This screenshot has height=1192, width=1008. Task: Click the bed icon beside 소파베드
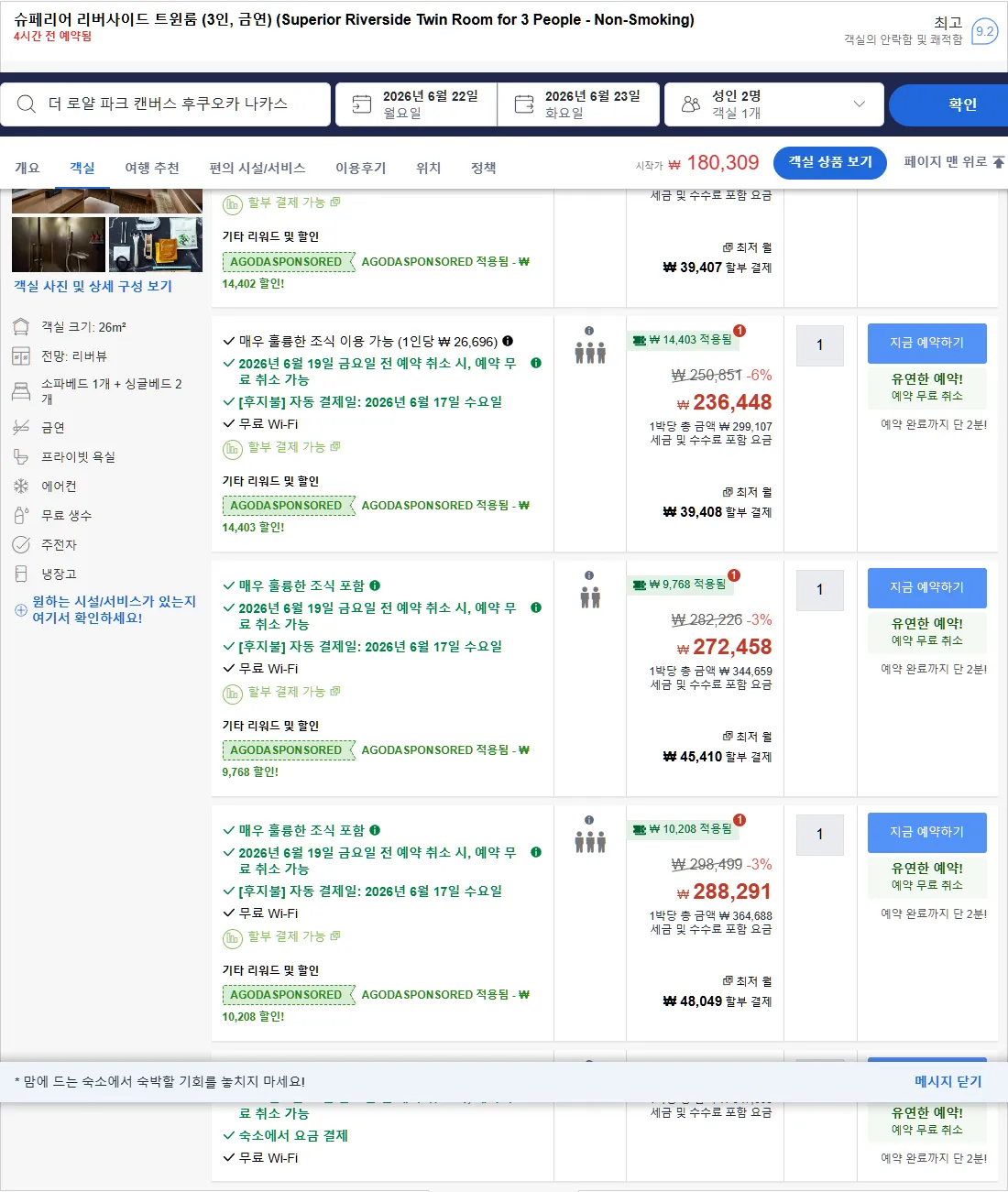(x=21, y=391)
